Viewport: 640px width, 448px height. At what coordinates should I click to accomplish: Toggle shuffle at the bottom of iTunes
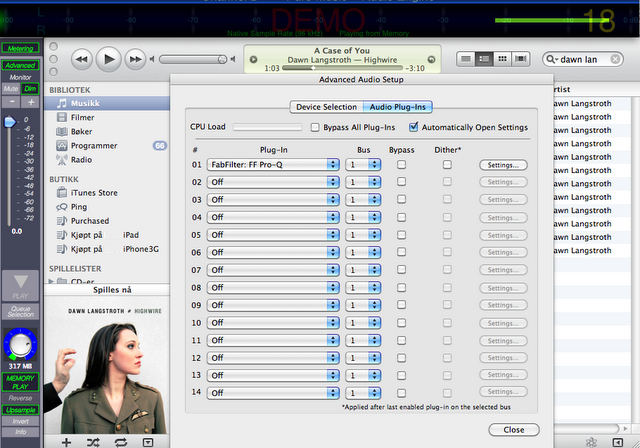93,442
